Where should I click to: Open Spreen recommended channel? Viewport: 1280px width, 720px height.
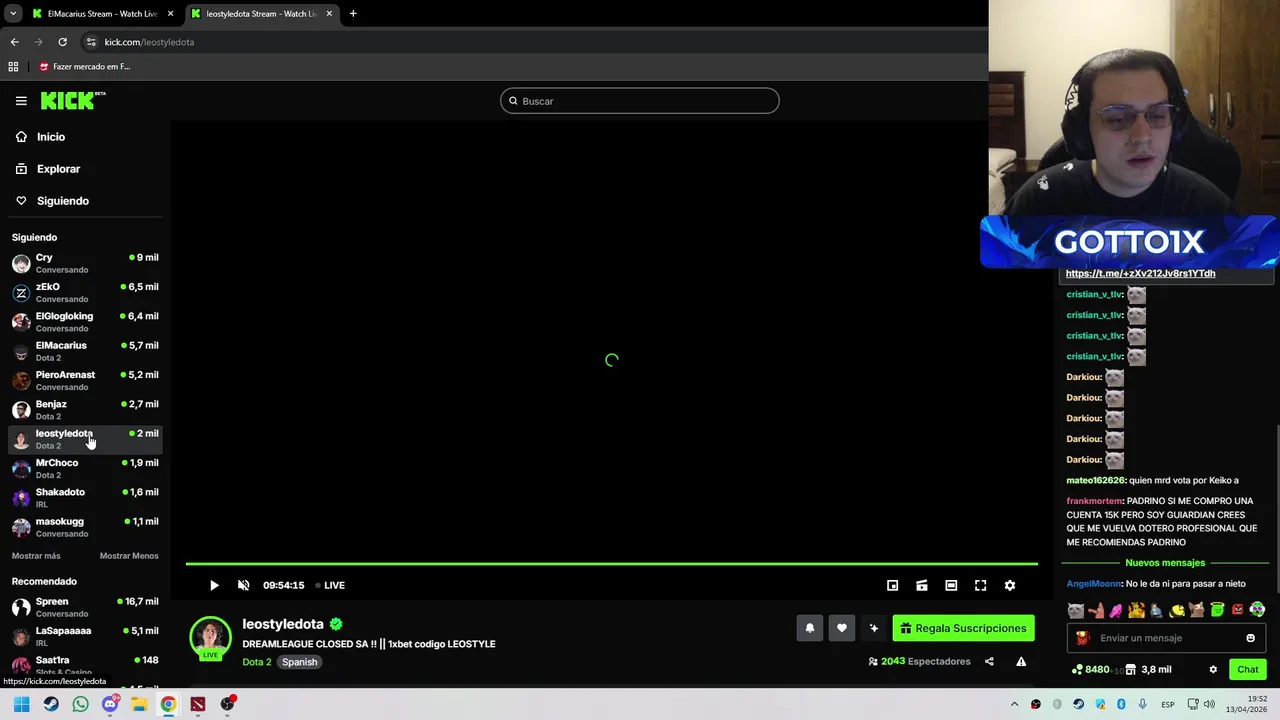[x=85, y=607]
